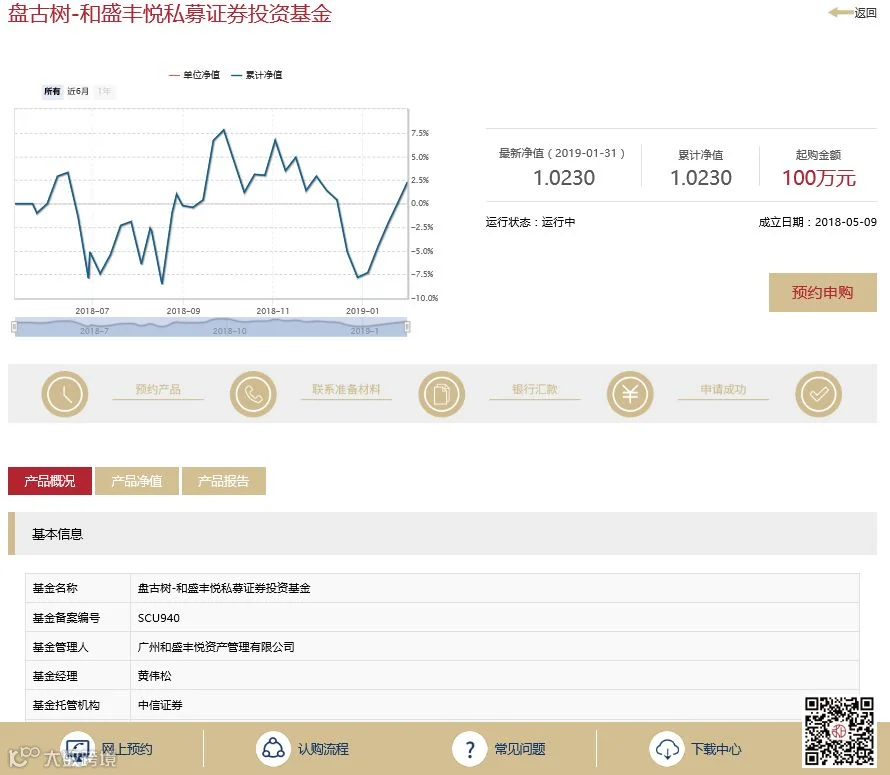Click the 基金备案编号 row label

66,617
